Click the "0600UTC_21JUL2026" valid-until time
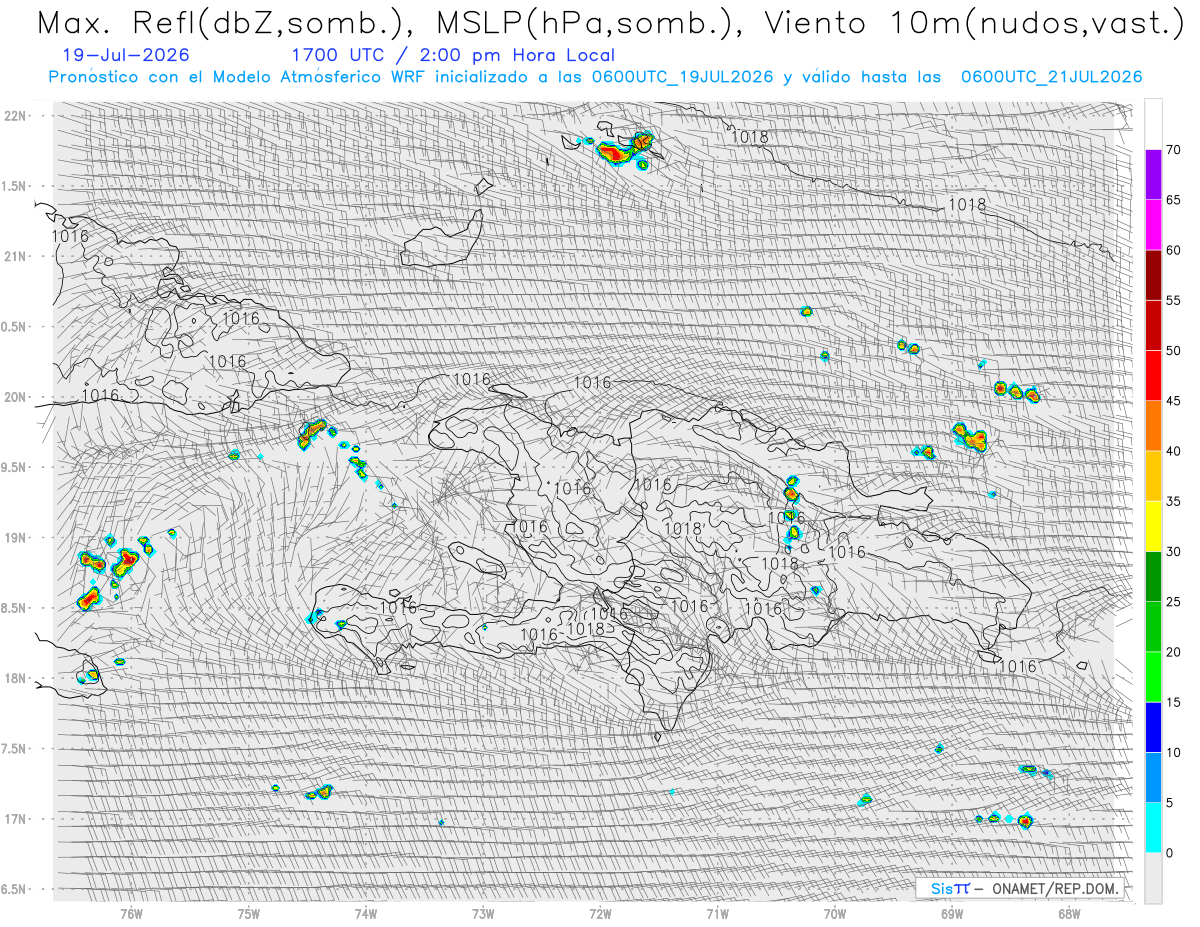 click(x=1051, y=77)
